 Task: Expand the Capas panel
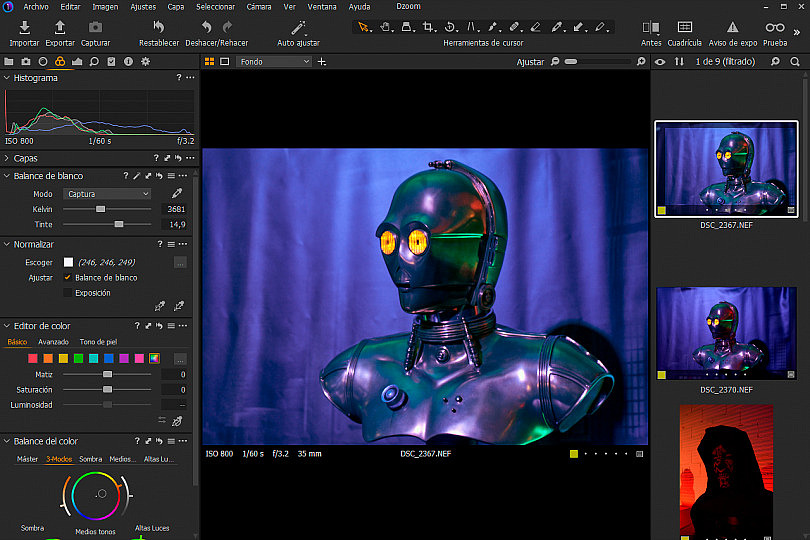click(x=7, y=158)
